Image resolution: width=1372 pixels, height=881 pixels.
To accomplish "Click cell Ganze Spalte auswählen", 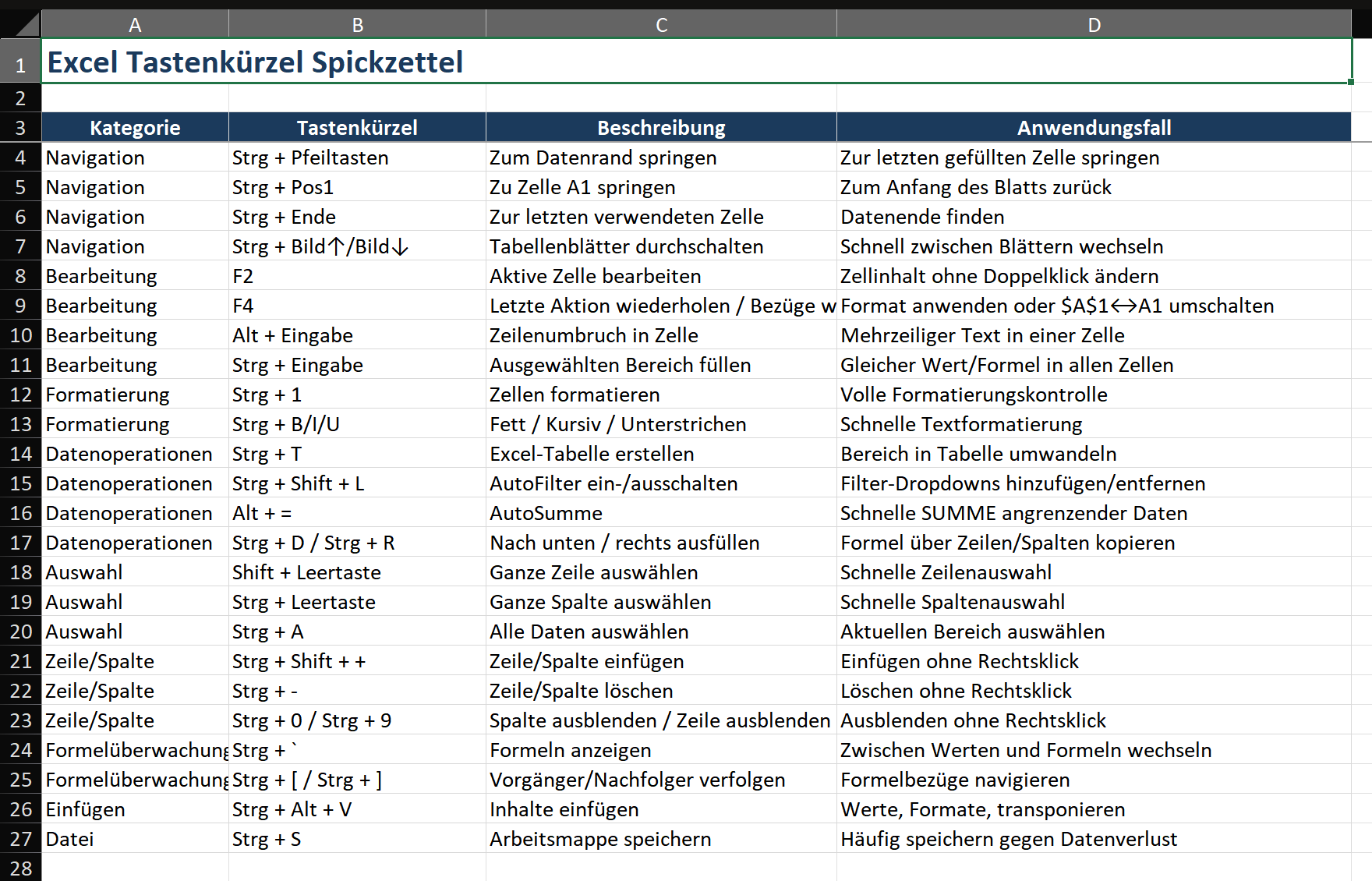I will tap(661, 602).
